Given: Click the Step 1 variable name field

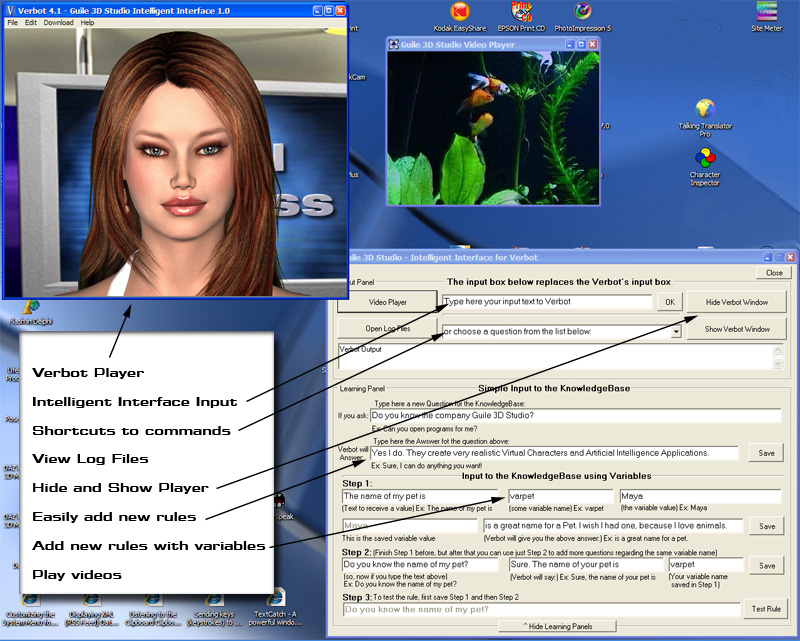Looking at the screenshot, I should (561, 496).
